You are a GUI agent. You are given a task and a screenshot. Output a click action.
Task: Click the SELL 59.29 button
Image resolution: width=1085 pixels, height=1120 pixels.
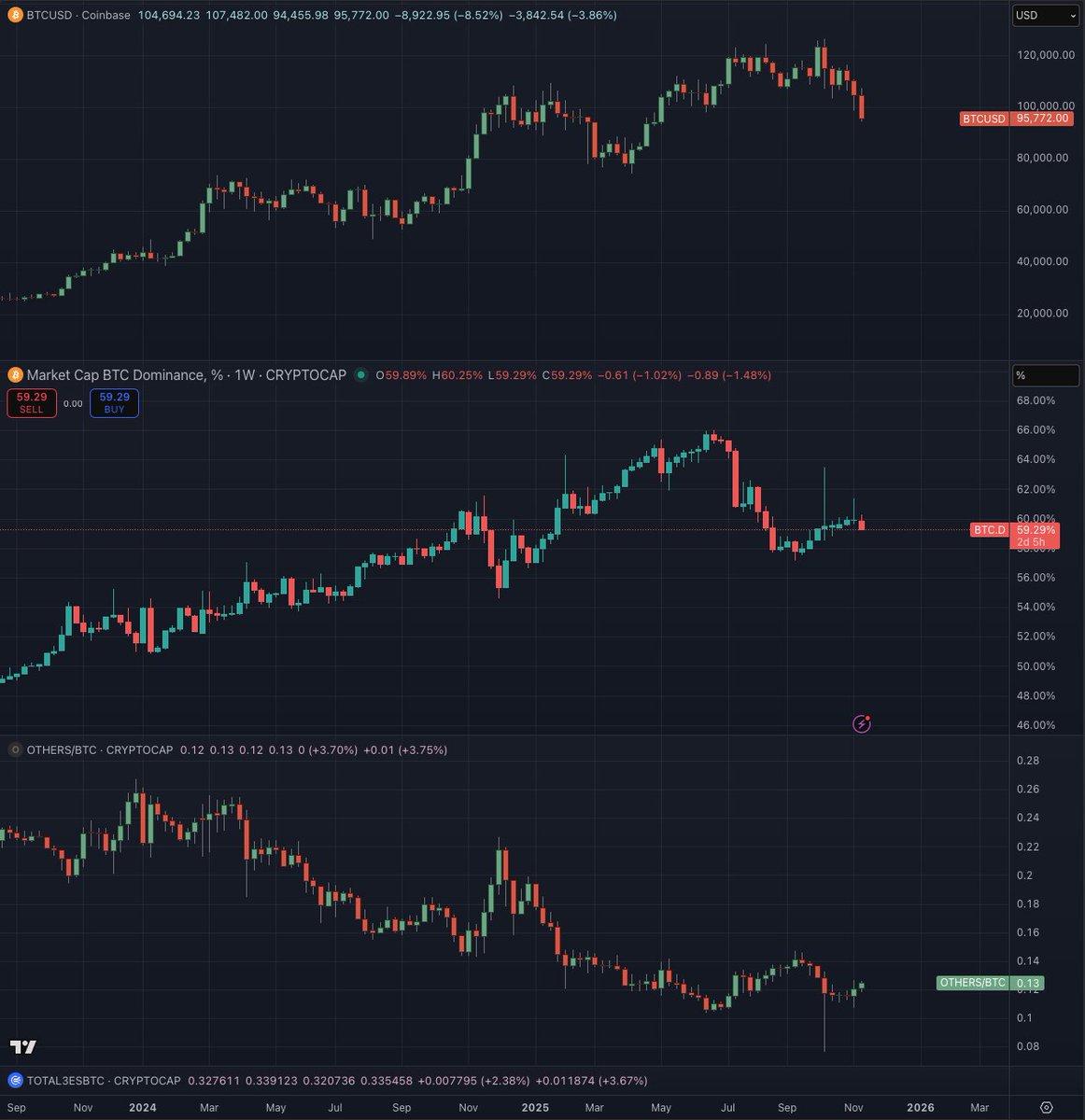tap(31, 402)
